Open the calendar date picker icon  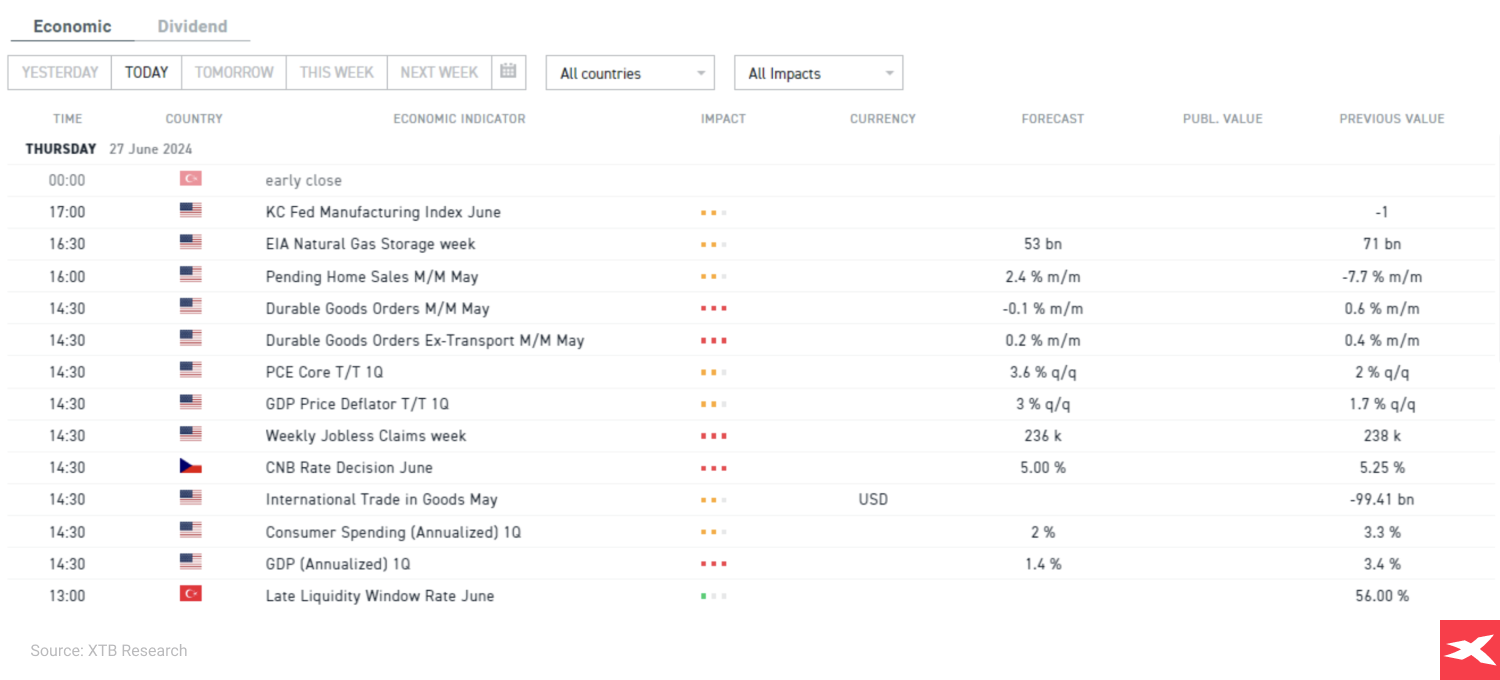(508, 72)
